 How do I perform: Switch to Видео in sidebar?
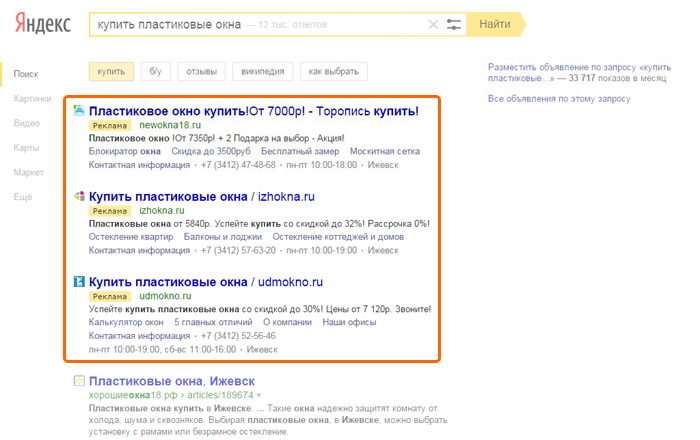click(x=27, y=123)
